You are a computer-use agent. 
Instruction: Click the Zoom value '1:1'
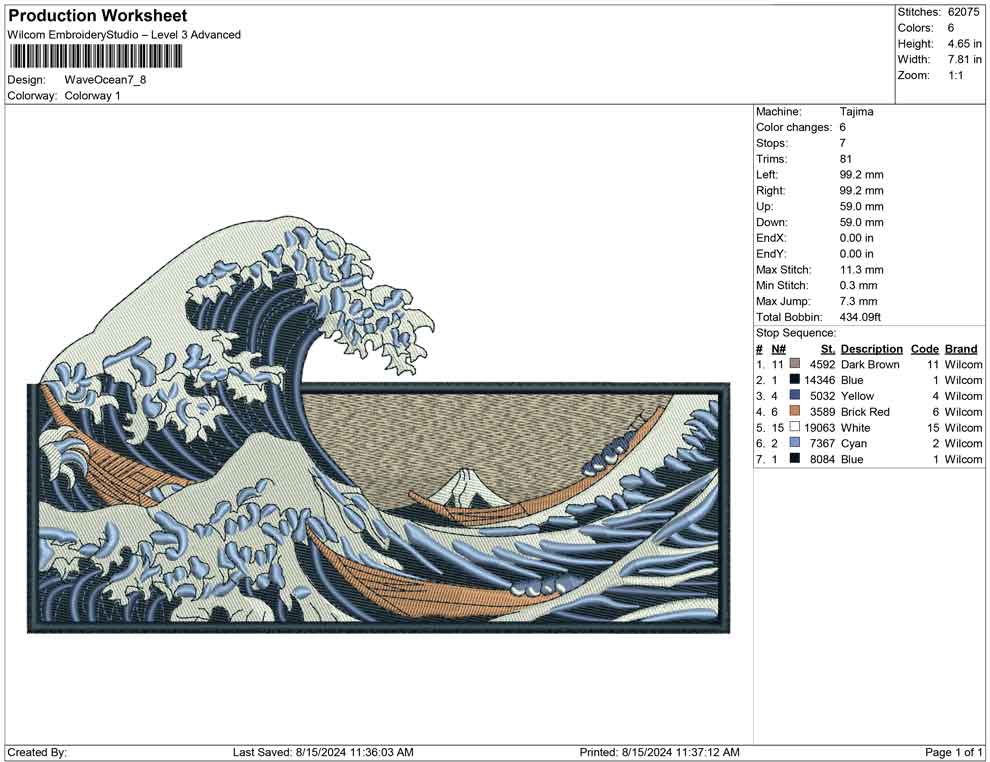955,75
